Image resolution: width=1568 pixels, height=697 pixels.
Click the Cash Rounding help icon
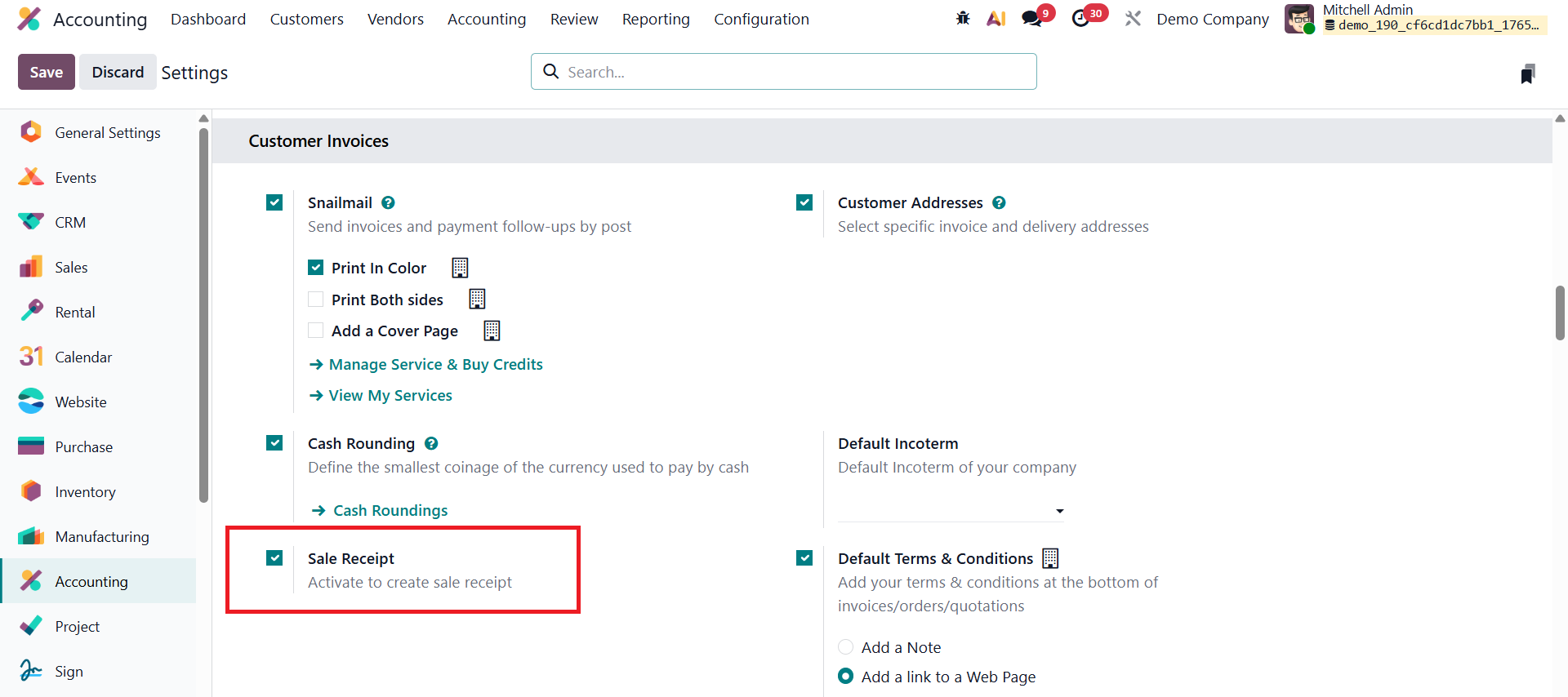pyautogui.click(x=431, y=443)
